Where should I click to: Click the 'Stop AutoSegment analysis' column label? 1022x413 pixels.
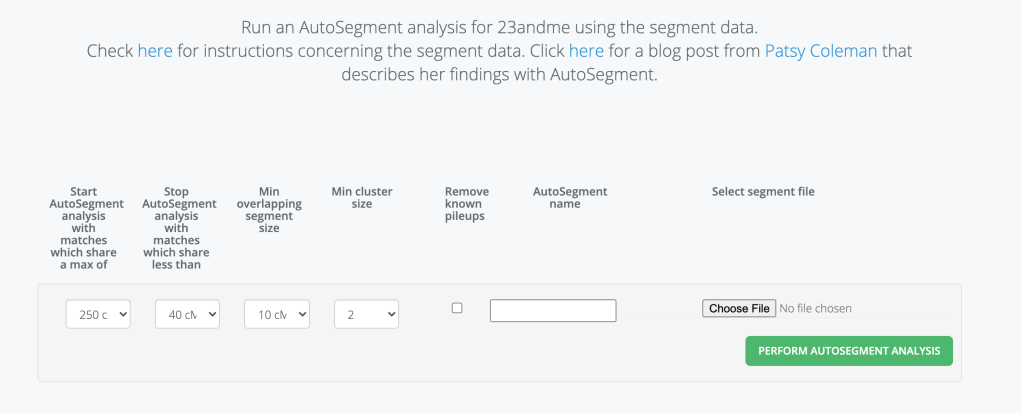tap(180, 228)
